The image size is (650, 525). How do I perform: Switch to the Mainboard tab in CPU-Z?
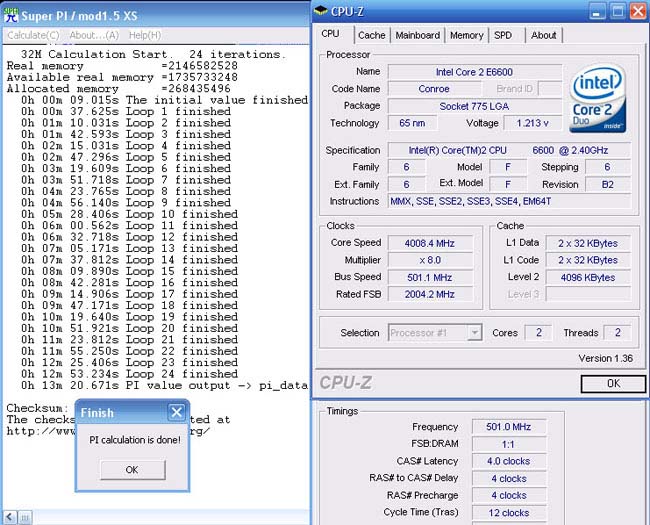pos(417,35)
